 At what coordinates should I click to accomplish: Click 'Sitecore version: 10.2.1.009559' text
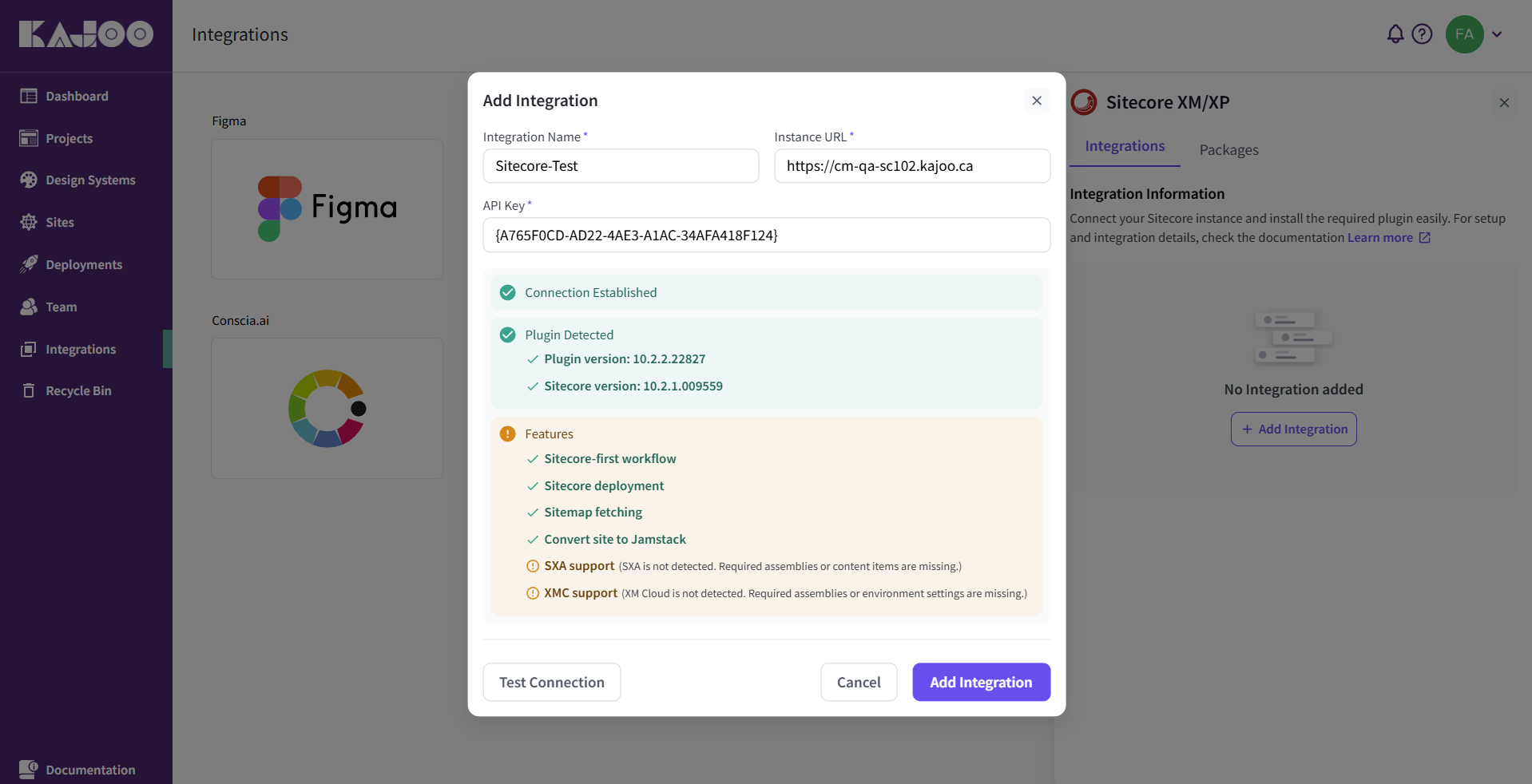[x=633, y=386]
